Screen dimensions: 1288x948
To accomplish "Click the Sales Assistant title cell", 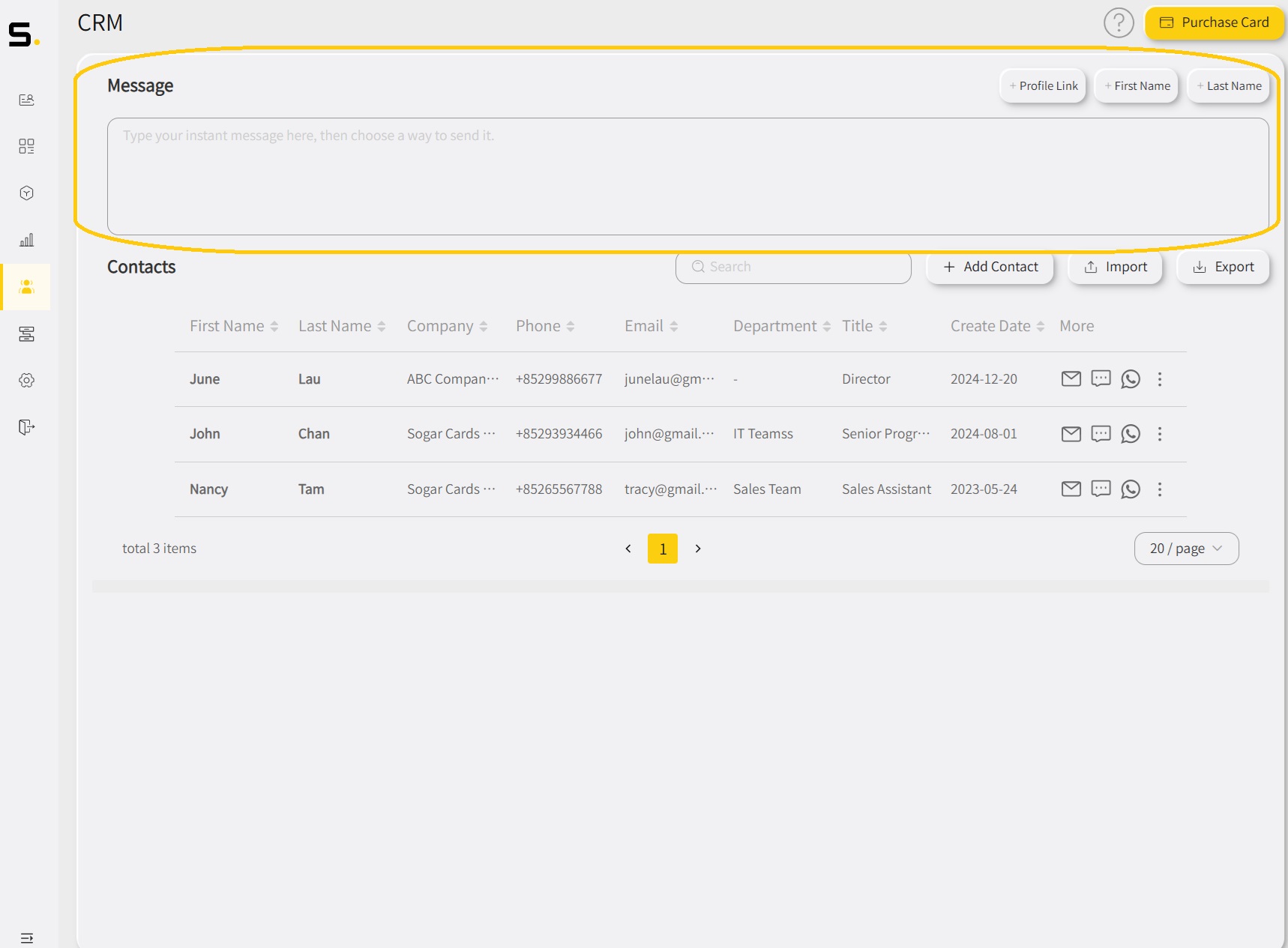I will [886, 489].
